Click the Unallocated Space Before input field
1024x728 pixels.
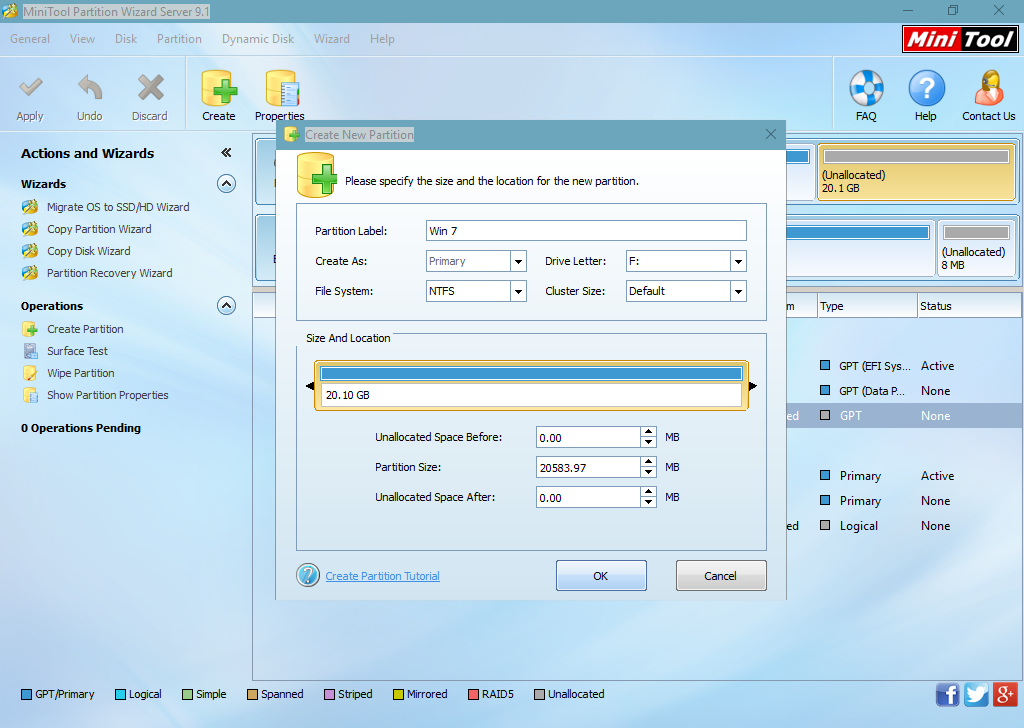pyautogui.click(x=588, y=437)
